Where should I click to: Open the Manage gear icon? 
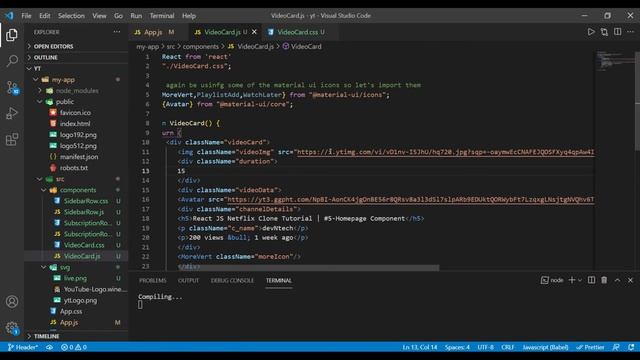(x=12, y=328)
